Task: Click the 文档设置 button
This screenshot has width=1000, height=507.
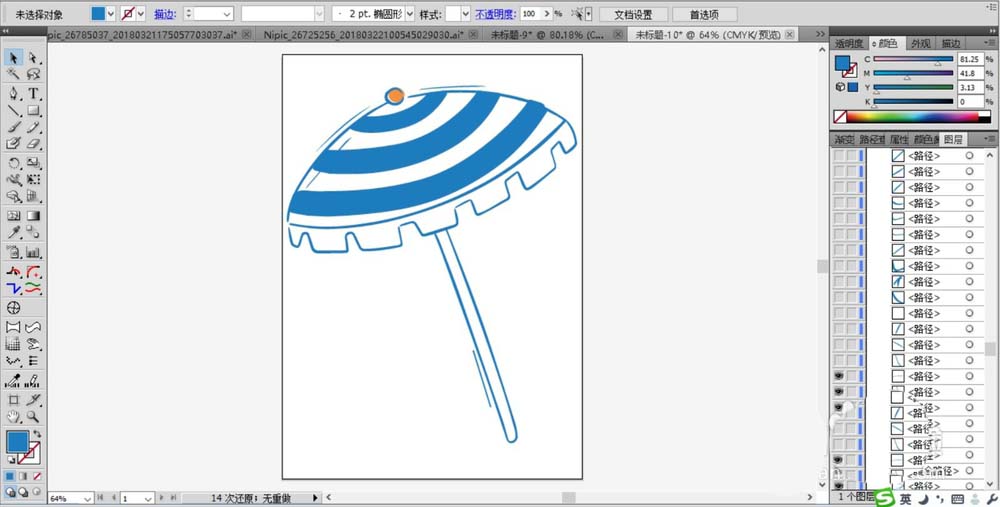Action: coord(633,15)
